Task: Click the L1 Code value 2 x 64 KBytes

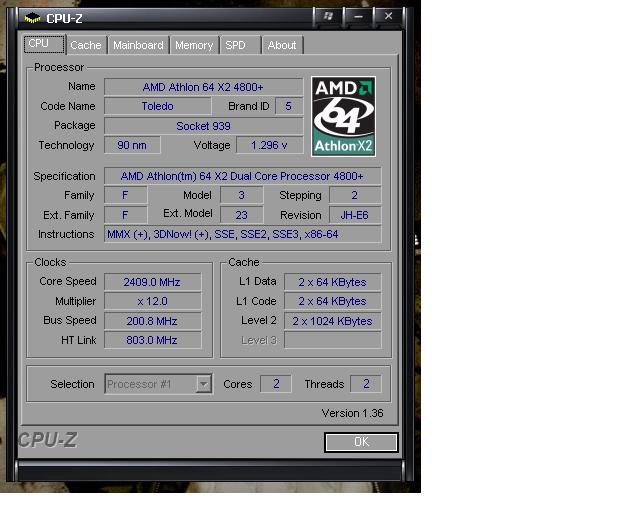Action: [x=332, y=301]
